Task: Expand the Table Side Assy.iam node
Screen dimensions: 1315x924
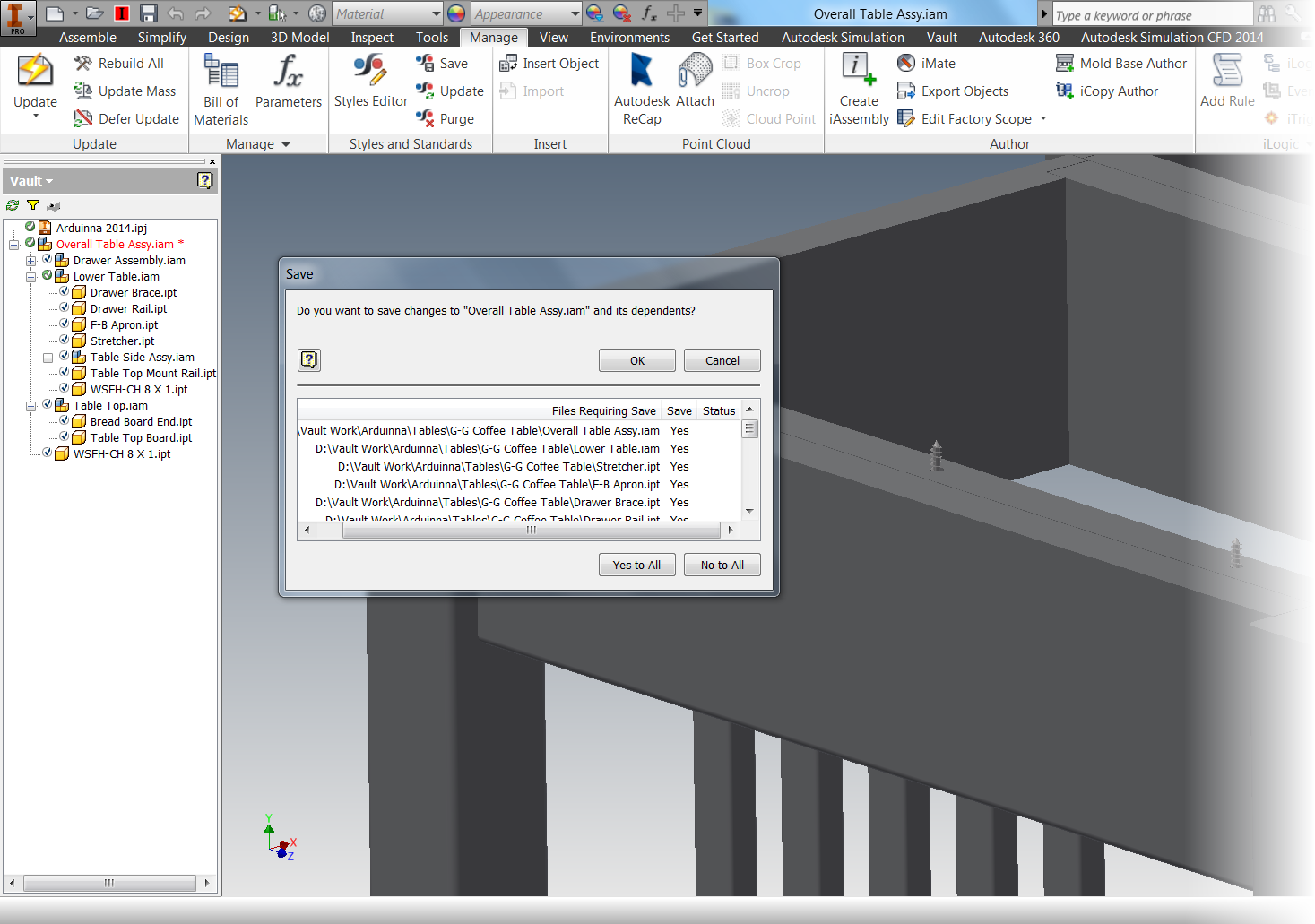Action: [x=49, y=357]
